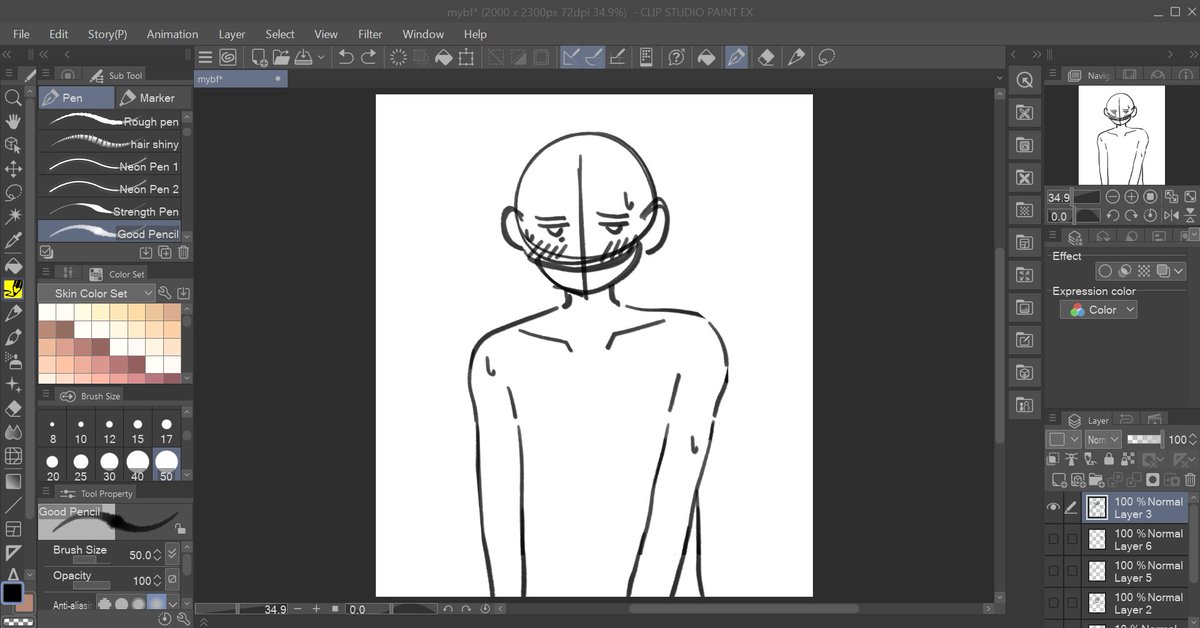The width and height of the screenshot is (1200, 628).
Task: Redo the last action
Action: coord(369,57)
